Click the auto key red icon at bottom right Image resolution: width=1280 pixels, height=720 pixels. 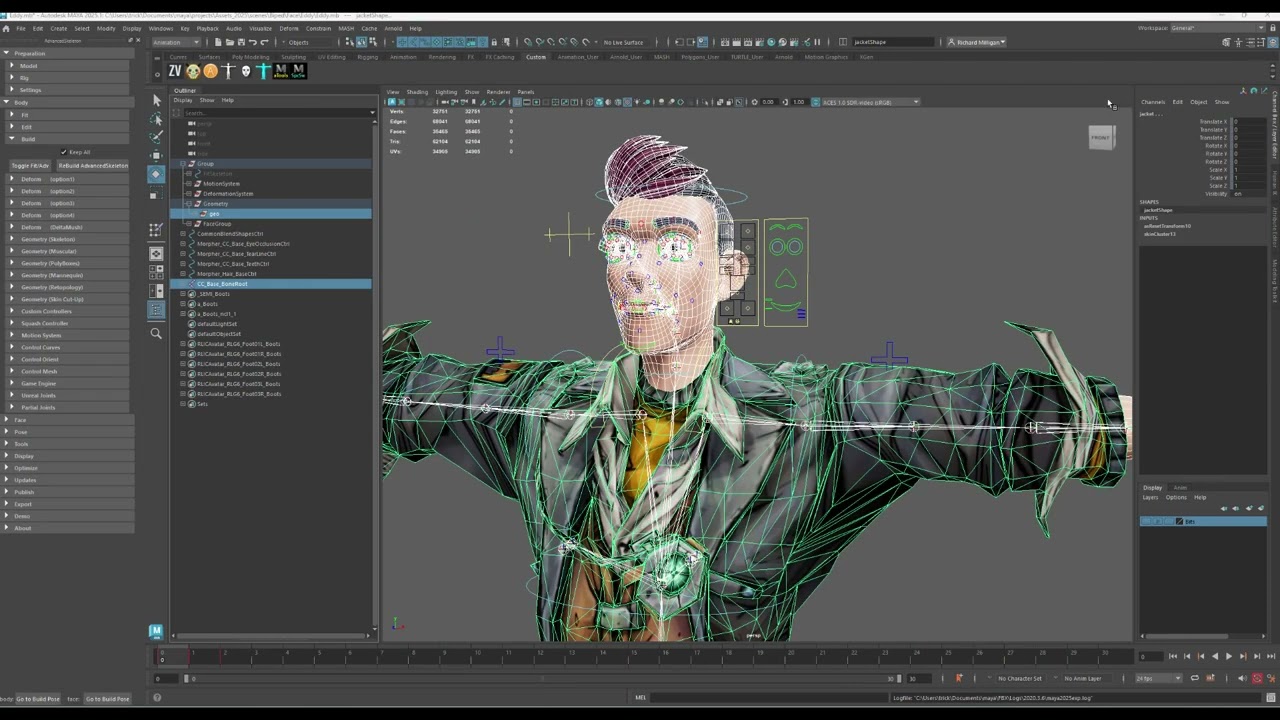1257,678
